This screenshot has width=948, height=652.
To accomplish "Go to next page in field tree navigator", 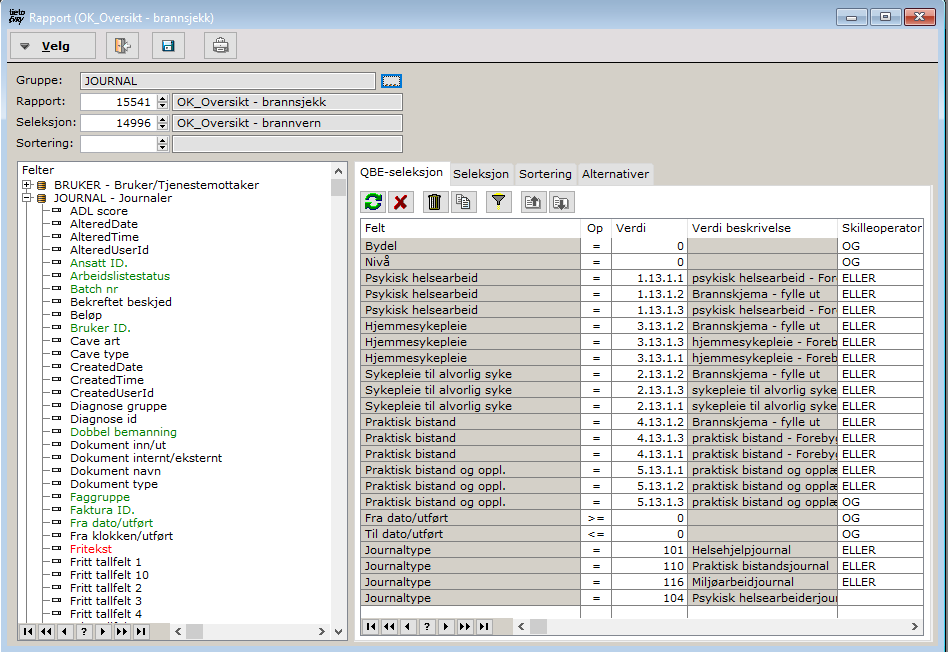I will (x=122, y=631).
